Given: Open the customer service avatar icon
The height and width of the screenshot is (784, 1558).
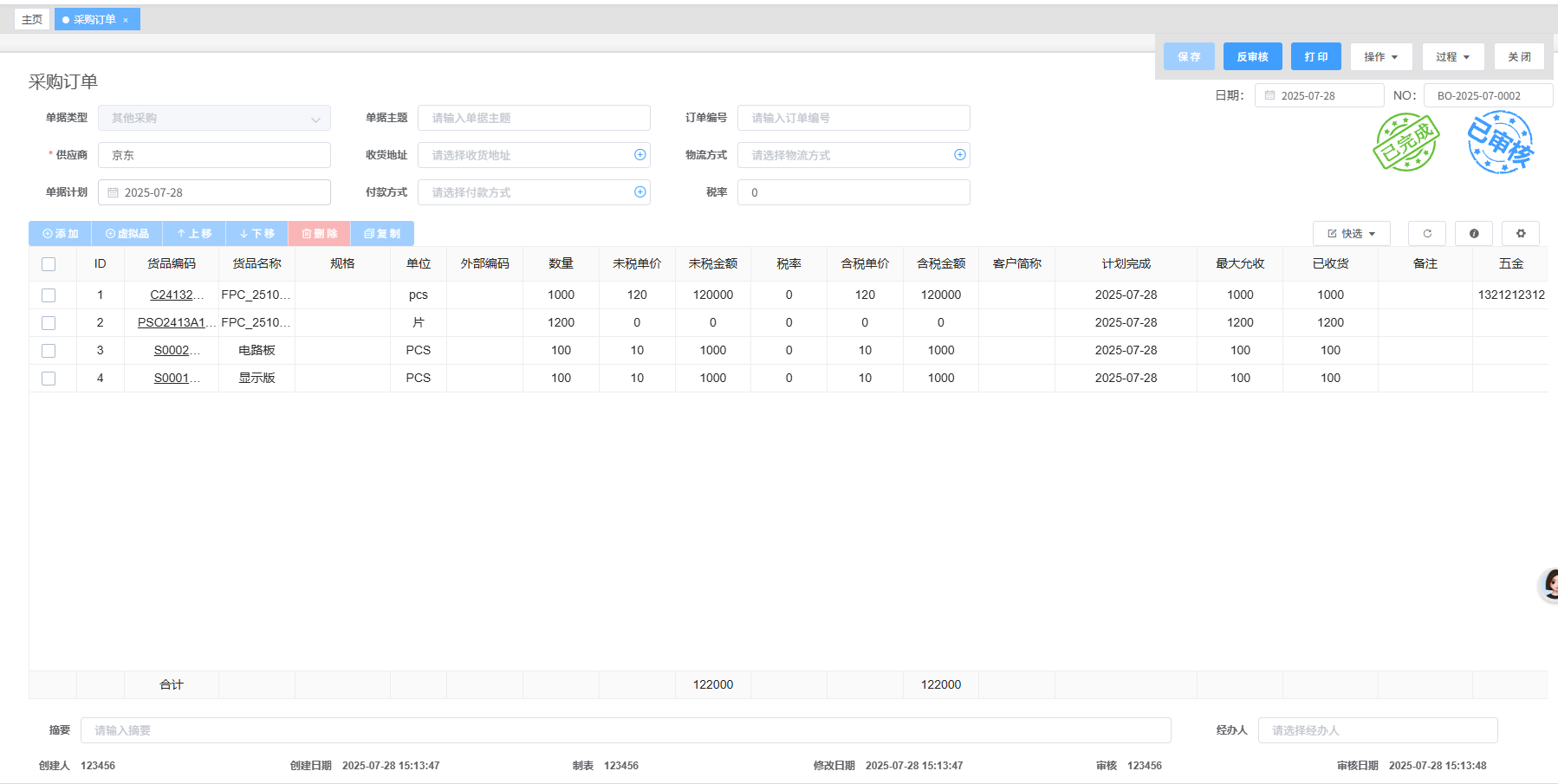Looking at the screenshot, I should [x=1549, y=585].
